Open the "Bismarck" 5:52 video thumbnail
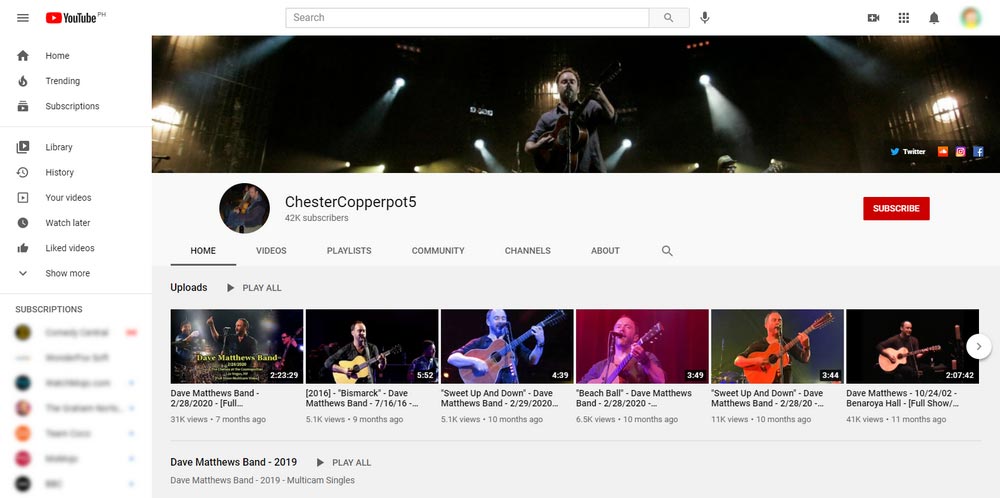Image resolution: width=1000 pixels, height=498 pixels. pos(372,346)
